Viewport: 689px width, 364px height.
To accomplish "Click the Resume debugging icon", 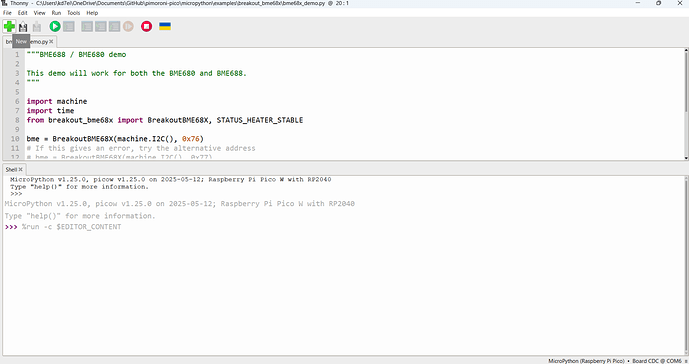I will click(x=128, y=26).
